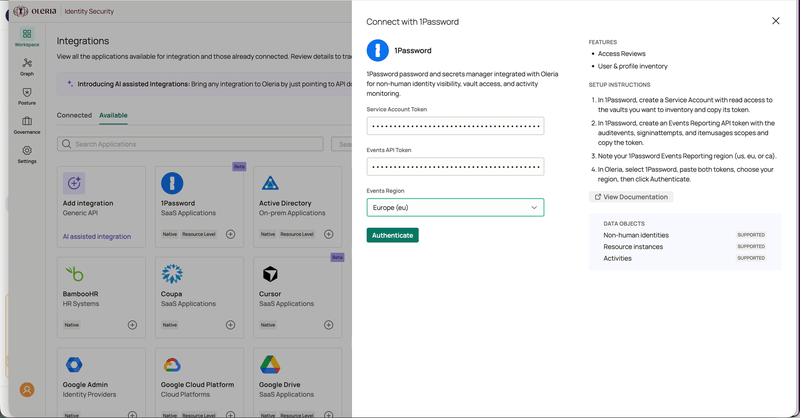Open the Governance sidebar icon
Viewport: 800px width, 418px height.
(x=27, y=121)
